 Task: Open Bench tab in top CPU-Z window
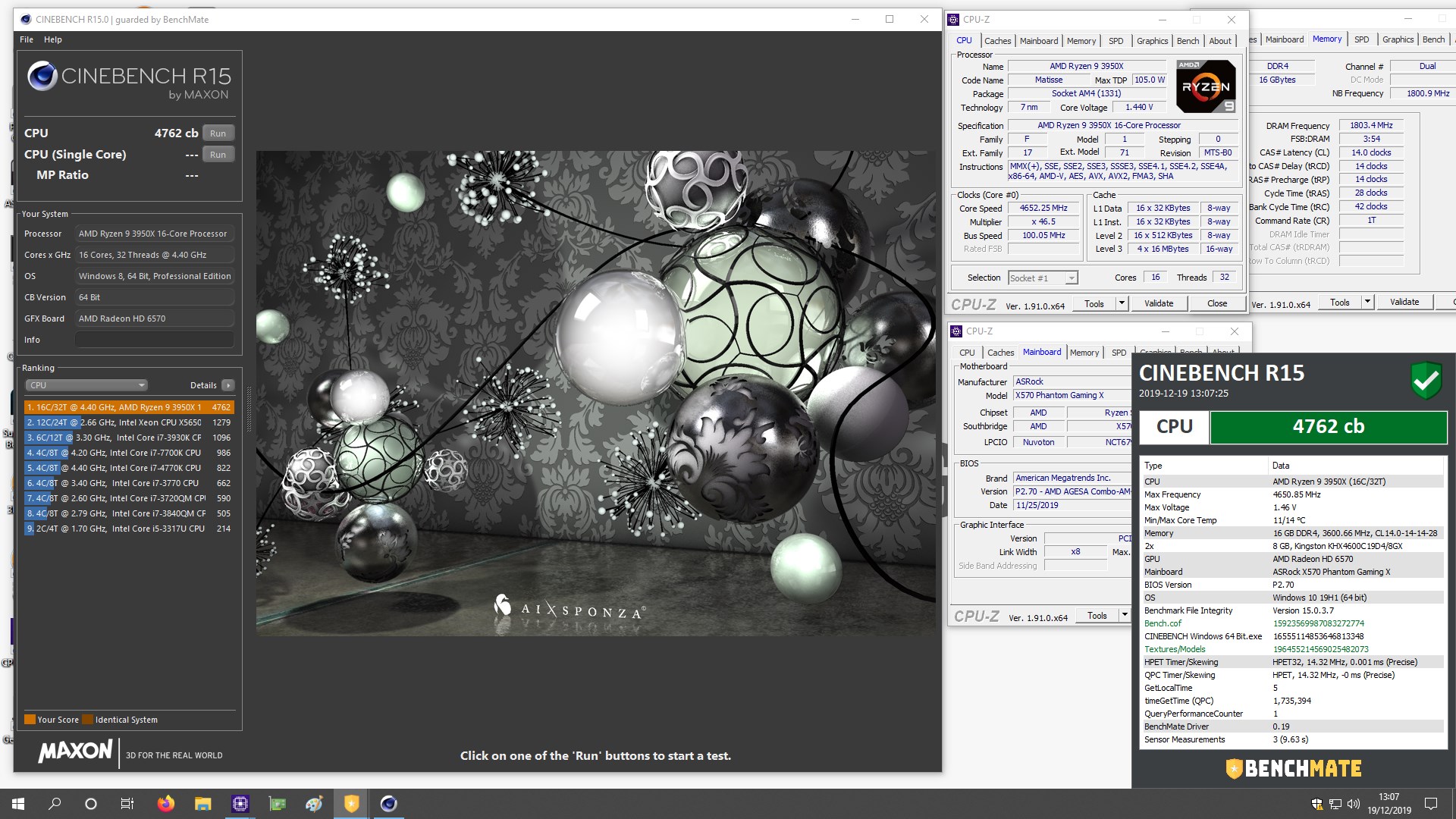pos(1188,41)
